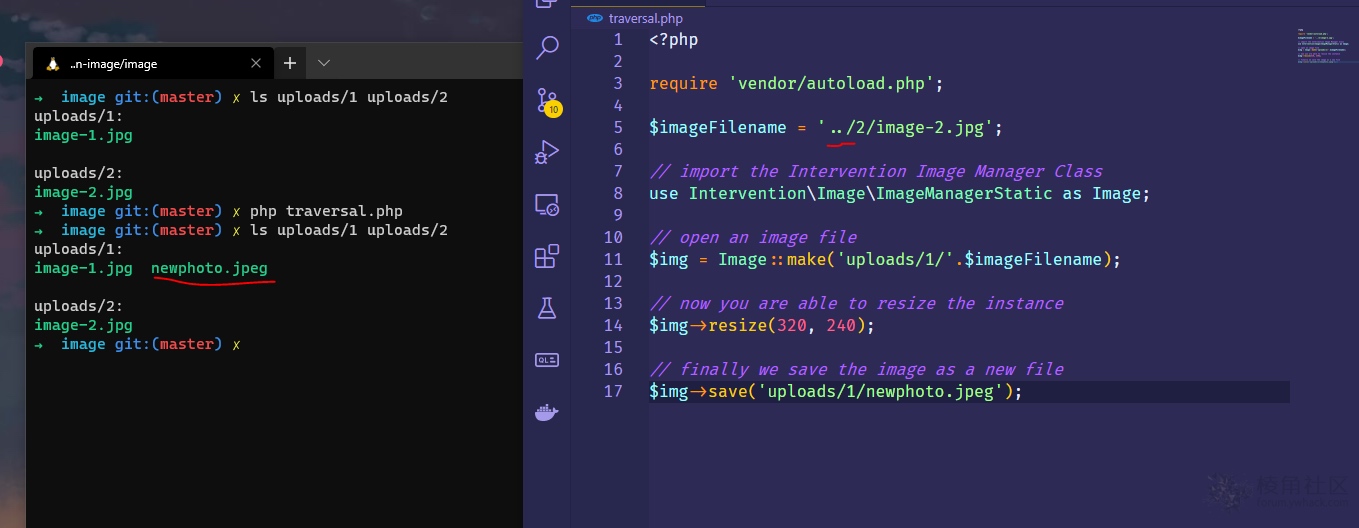
Task: Open the Search panel in the activity bar
Action: tap(547, 47)
